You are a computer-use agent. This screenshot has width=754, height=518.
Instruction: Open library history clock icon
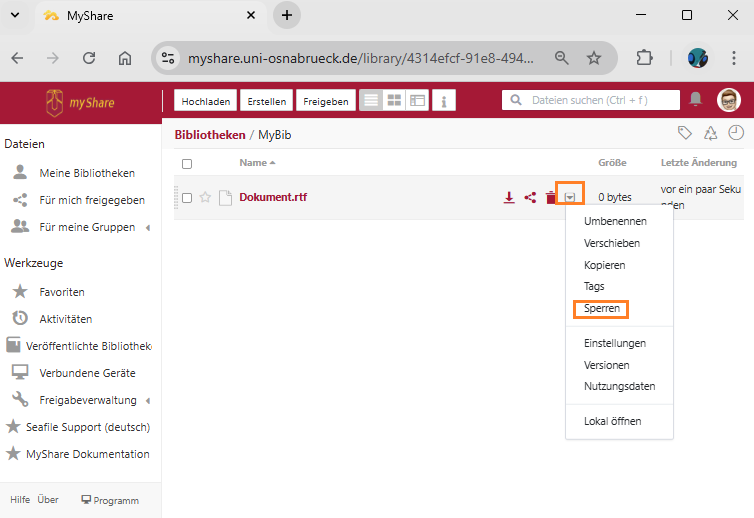click(x=736, y=133)
